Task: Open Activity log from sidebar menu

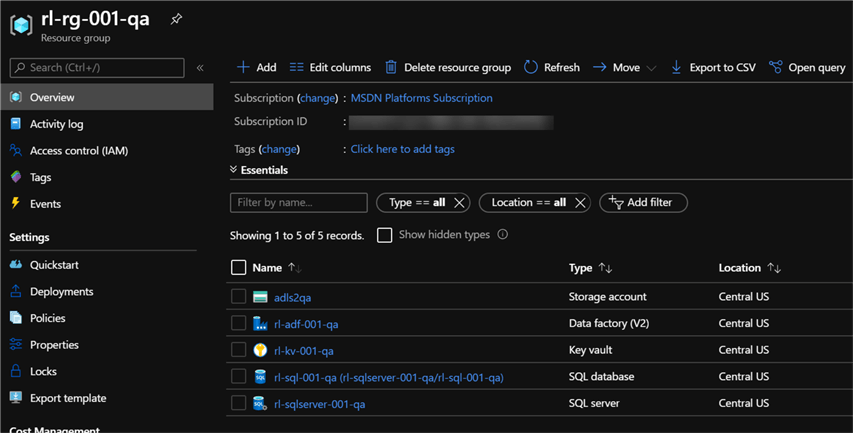Action: 56,124
